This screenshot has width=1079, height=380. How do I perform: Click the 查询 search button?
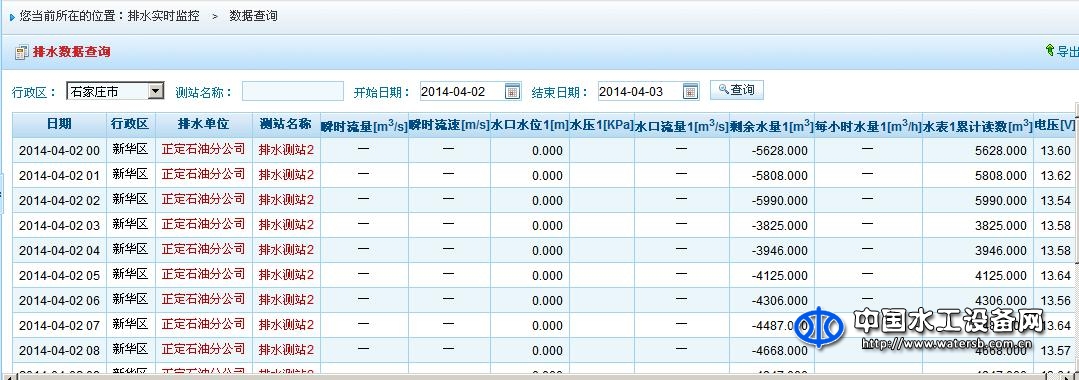tap(737, 90)
